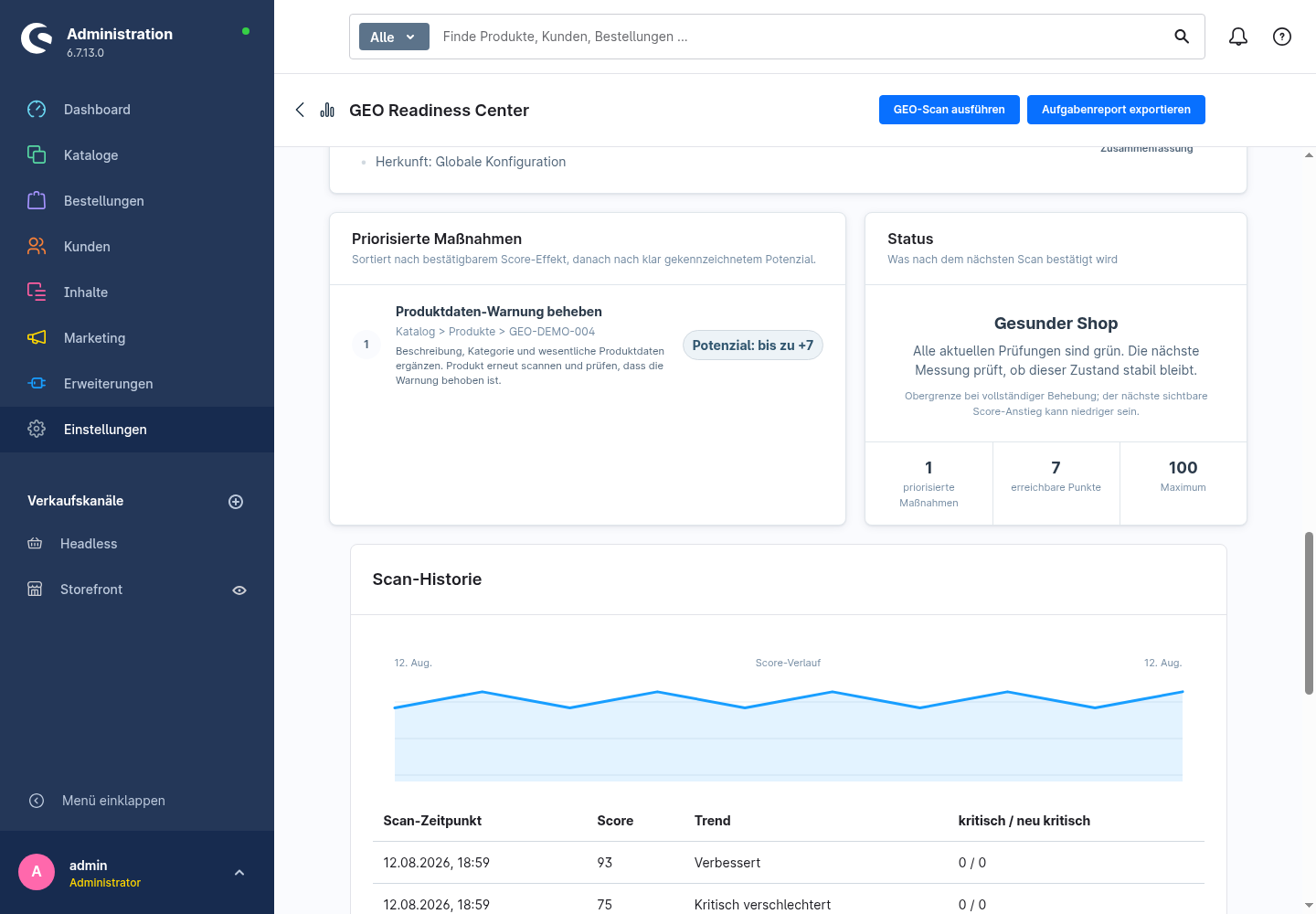Image resolution: width=1316 pixels, height=914 pixels.
Task: Click the admin avatar circle
Action: [x=37, y=872]
